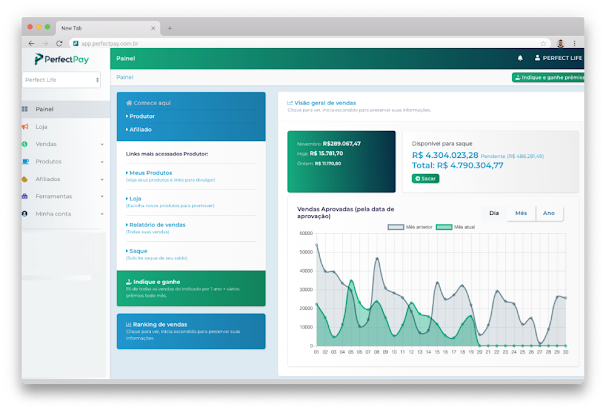Click the Indique e ganhe person icon
The width and height of the screenshot is (606, 410).
coord(129,282)
